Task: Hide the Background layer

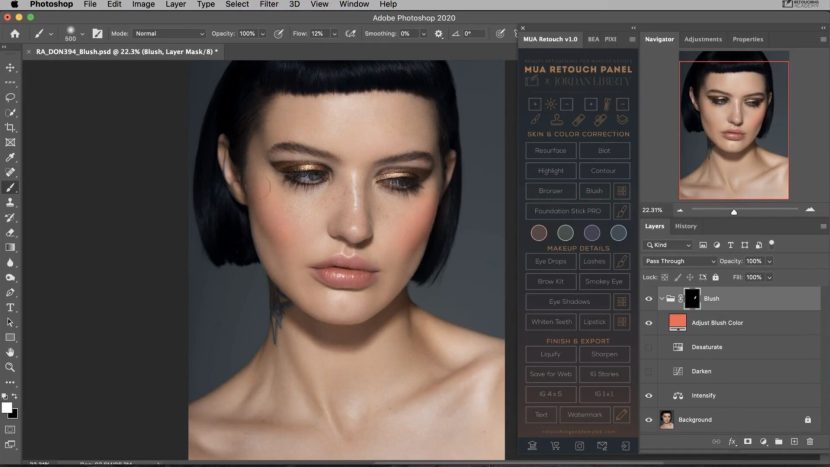Action: click(x=648, y=420)
